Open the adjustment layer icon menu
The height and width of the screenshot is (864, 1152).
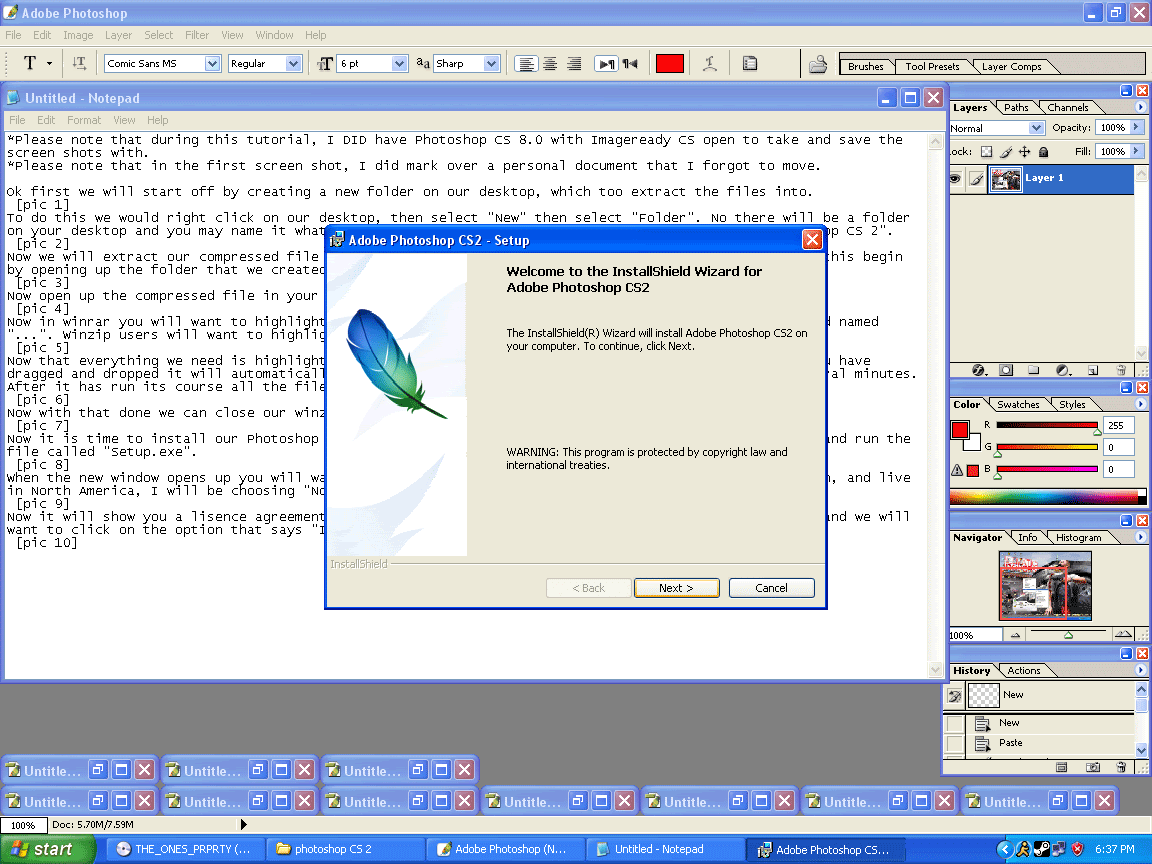[x=1063, y=370]
